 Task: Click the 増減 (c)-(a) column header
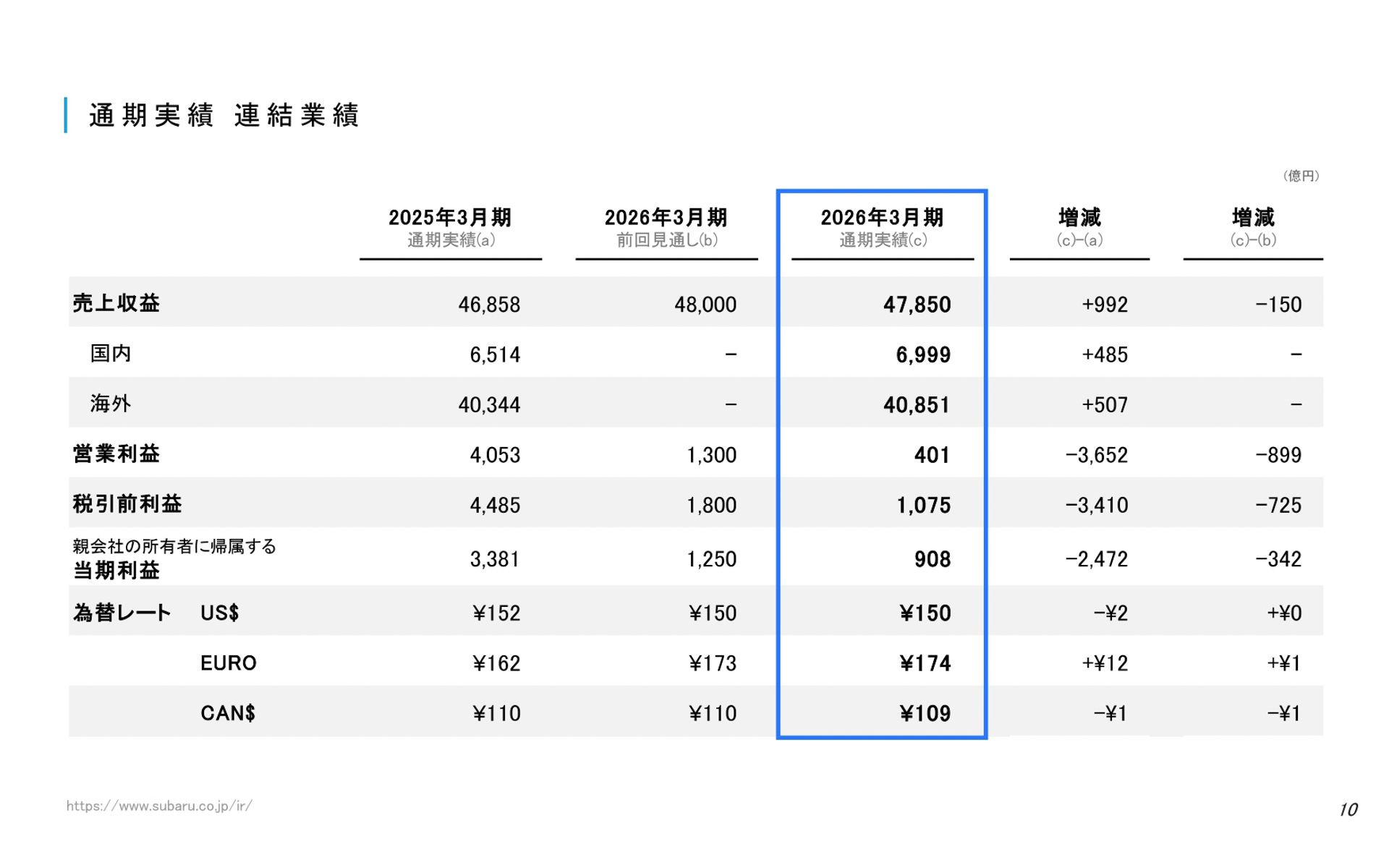tap(1079, 227)
